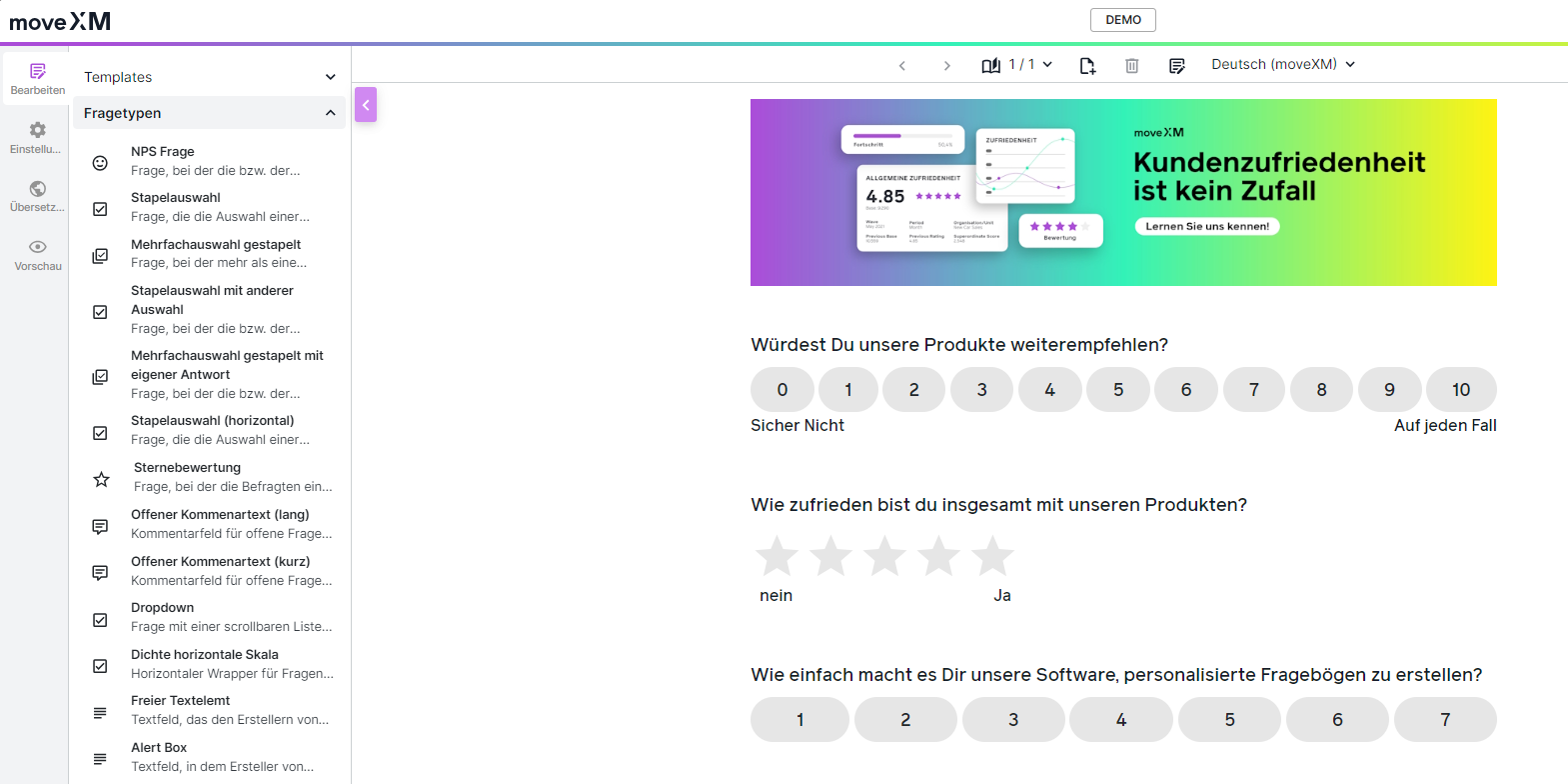1568x784 pixels.
Task: Click question Wie einfach macht es Dir
Action: (1116, 675)
